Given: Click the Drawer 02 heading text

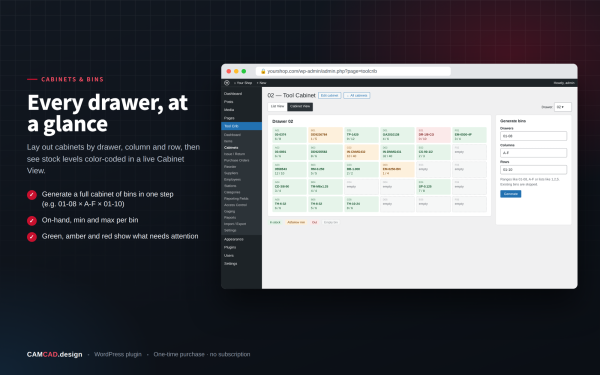Looking at the screenshot, I should (282, 121).
